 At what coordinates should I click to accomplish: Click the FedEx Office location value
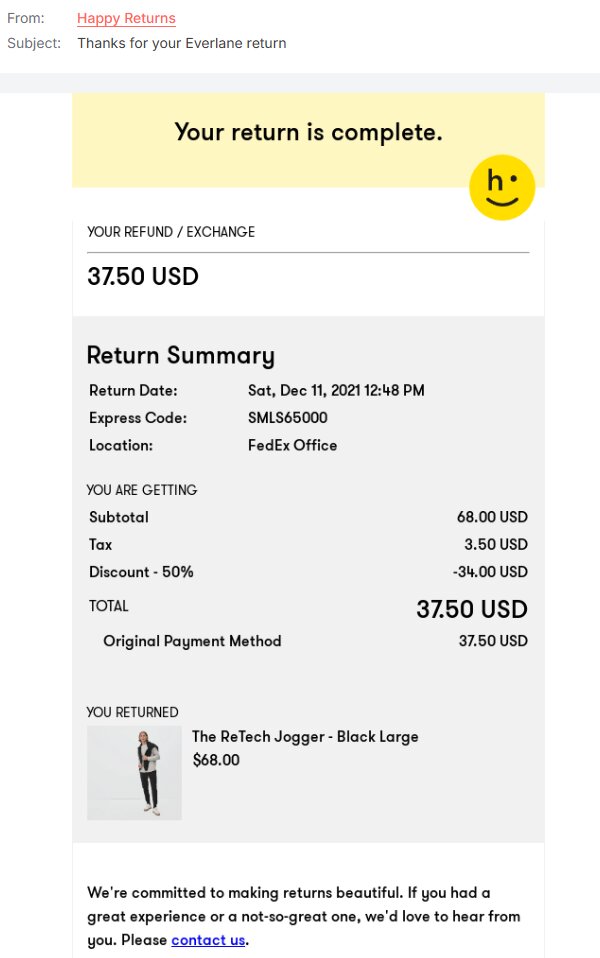click(x=290, y=445)
